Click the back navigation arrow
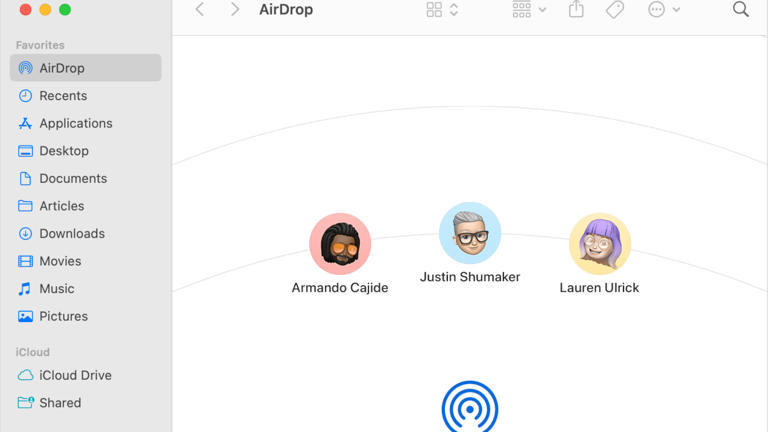Viewport: 768px width, 432px height. (x=200, y=9)
